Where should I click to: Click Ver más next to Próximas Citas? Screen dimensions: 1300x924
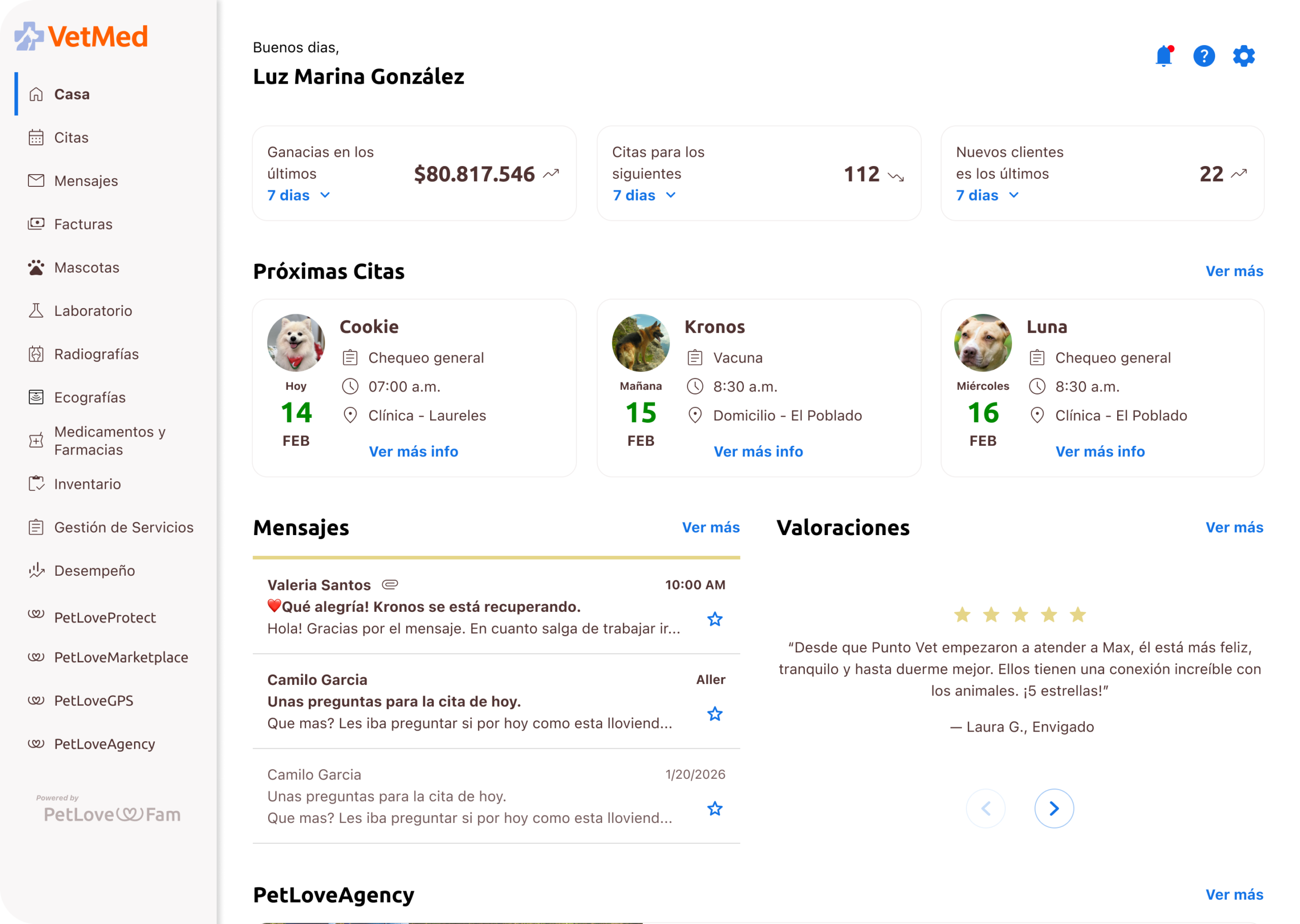tap(1234, 272)
